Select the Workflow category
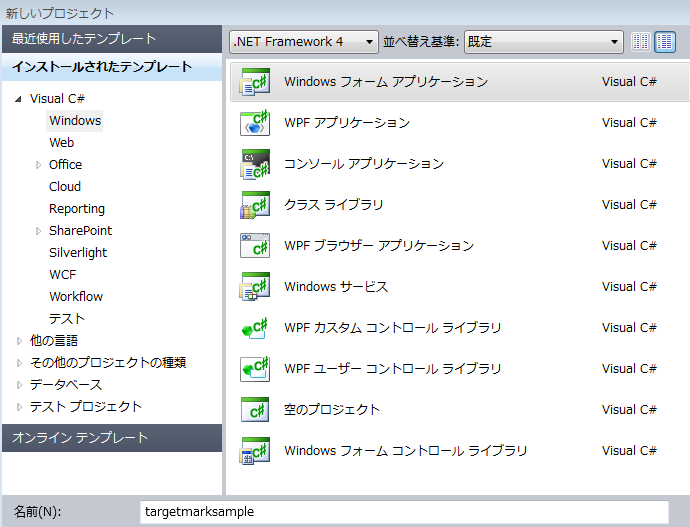The height and width of the screenshot is (527, 690). pyautogui.click(x=76, y=296)
